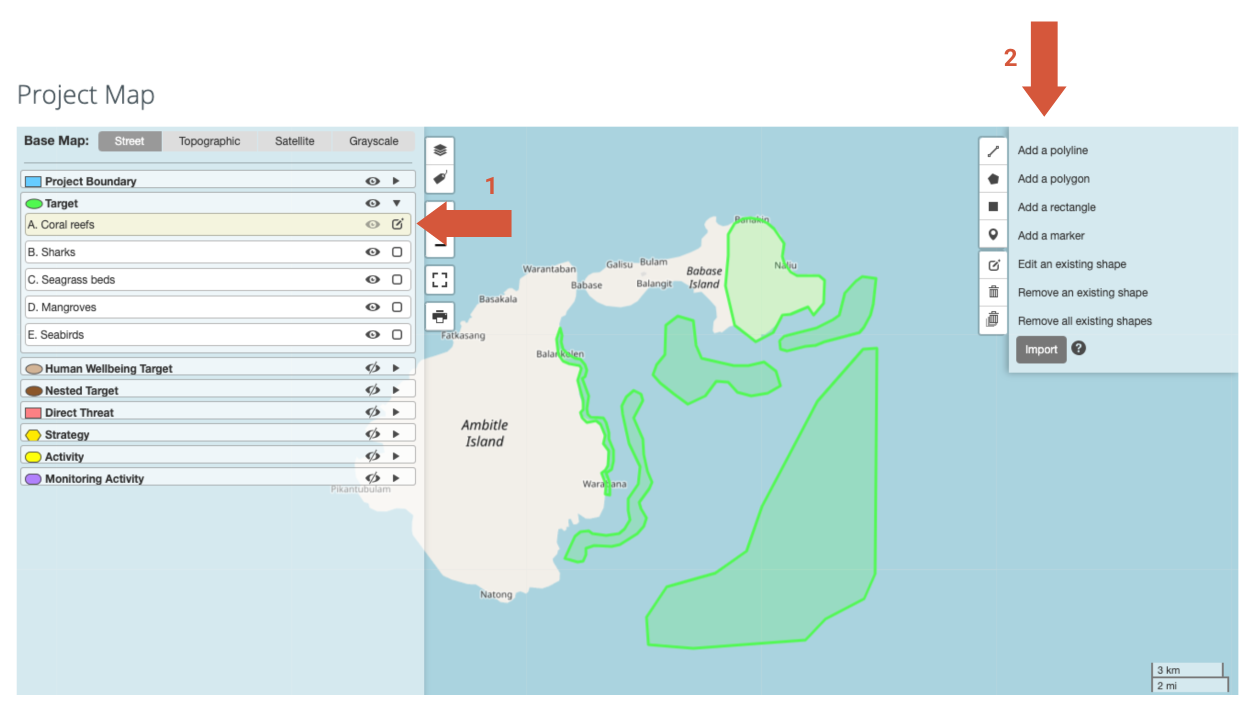Check the box next to B. Sharks
1253x710 pixels.
397,252
